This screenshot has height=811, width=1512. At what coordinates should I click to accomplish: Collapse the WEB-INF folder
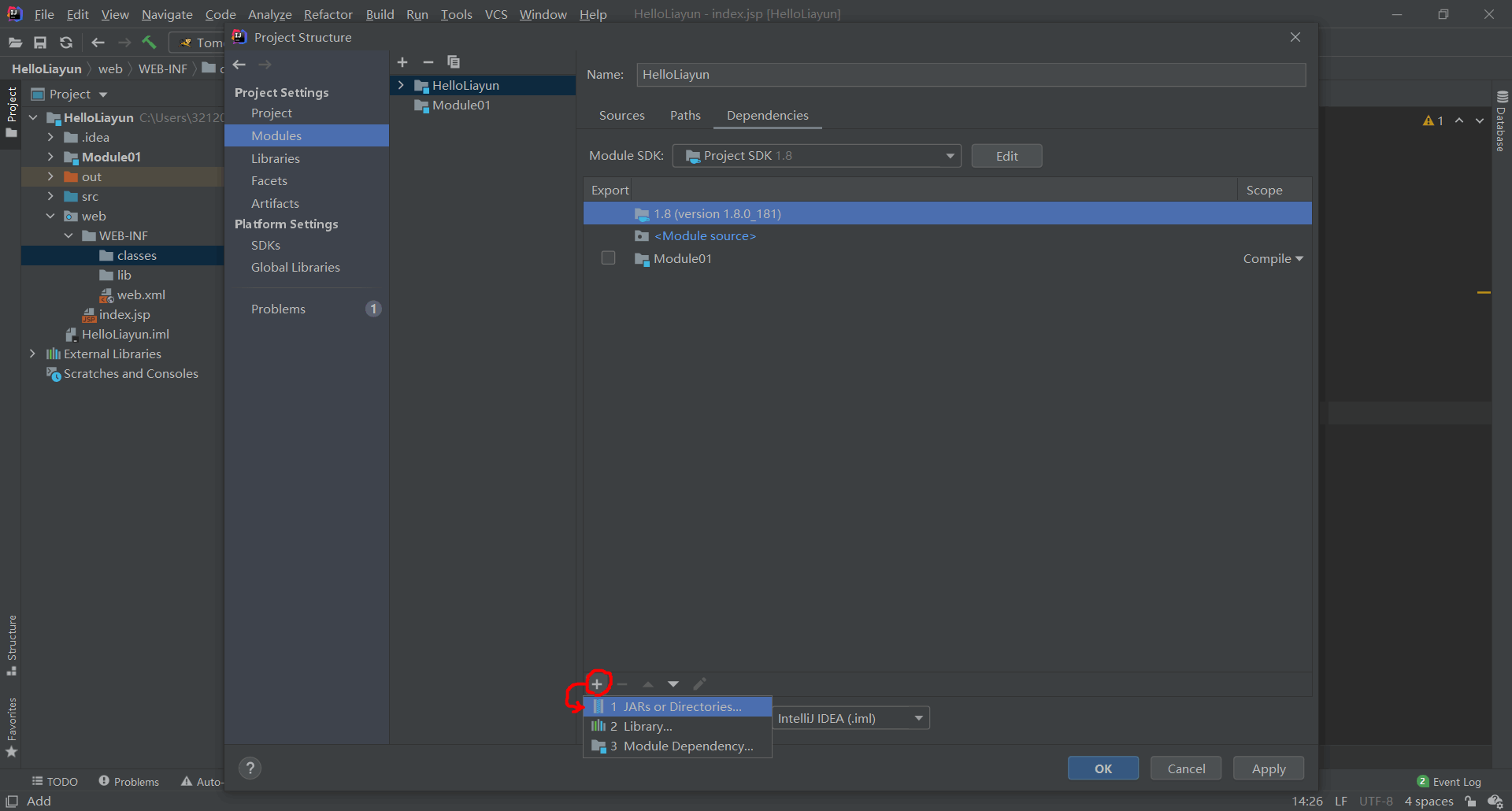(x=69, y=235)
